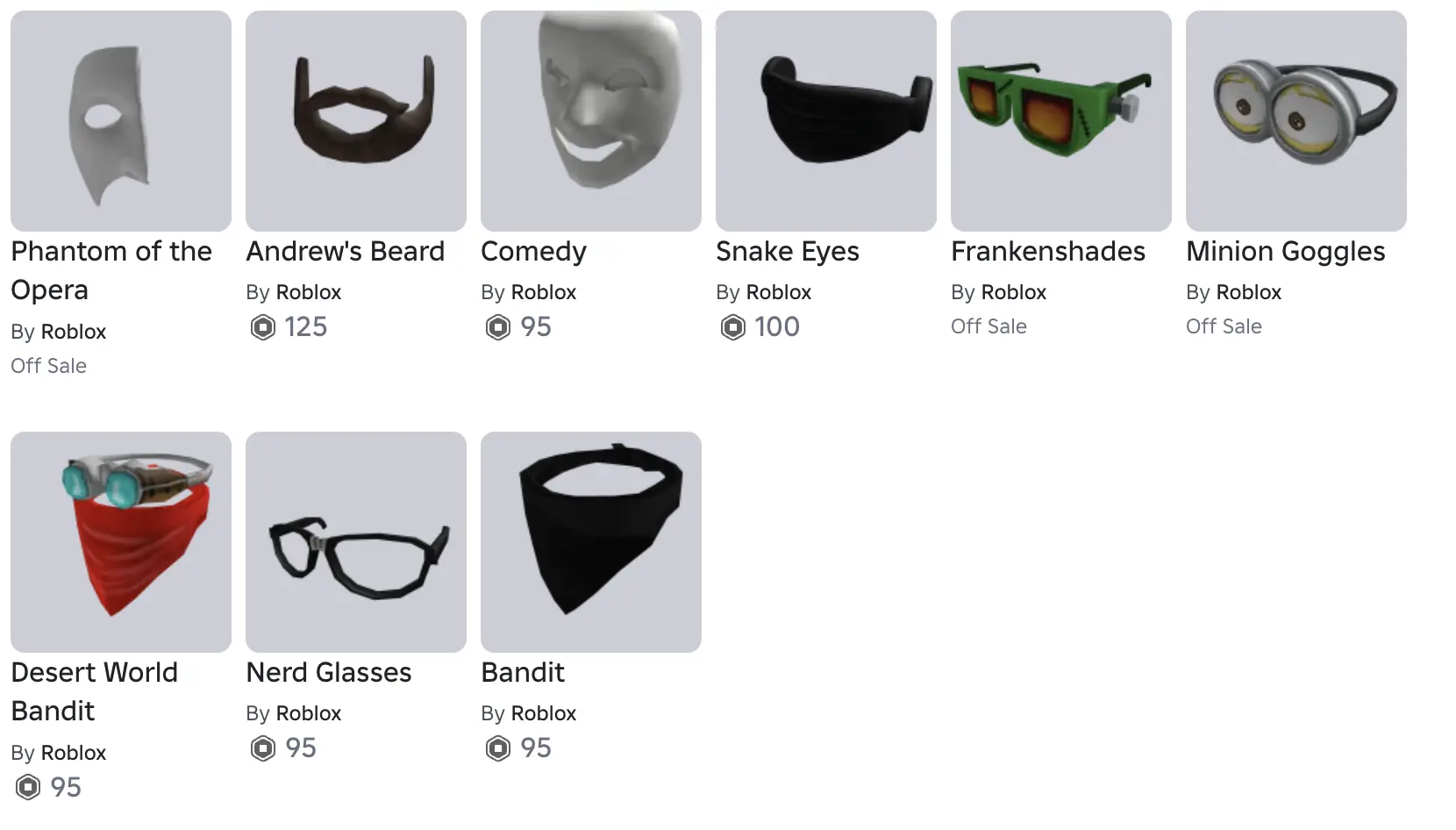Open the Desert World Bandit thumbnail
Image resolution: width=1456 pixels, height=830 pixels.
point(121,542)
